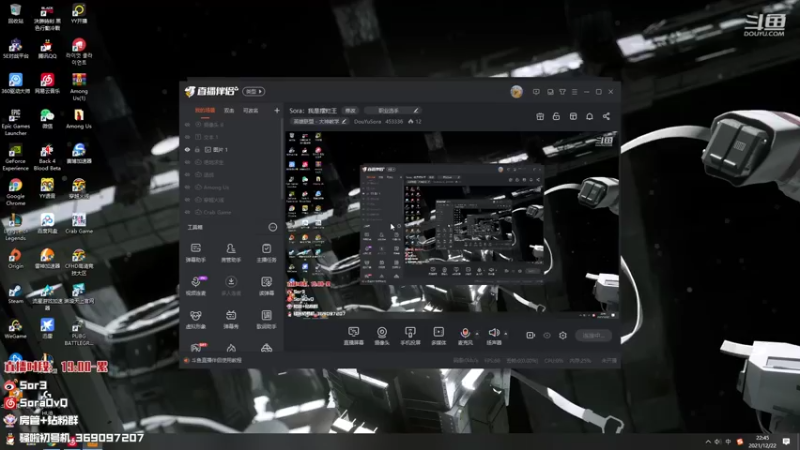This screenshot has height=450, width=800.
Task: Click the 修改 button beside the stream title
Action: click(x=350, y=110)
